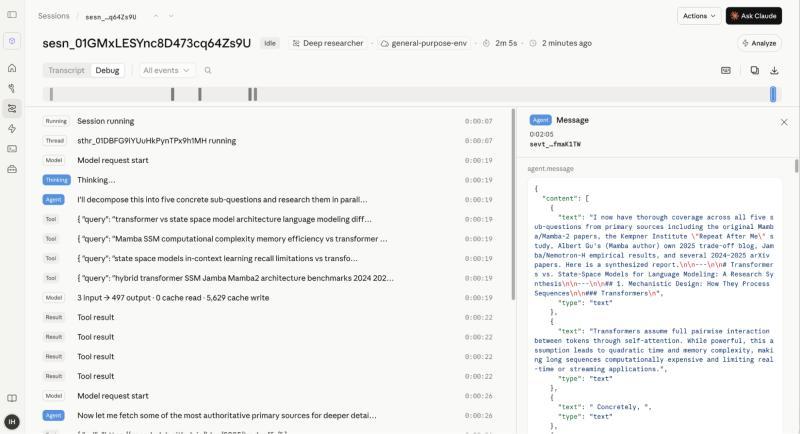800x434 pixels.
Task: Click the Idle status badge
Action: [x=269, y=43]
